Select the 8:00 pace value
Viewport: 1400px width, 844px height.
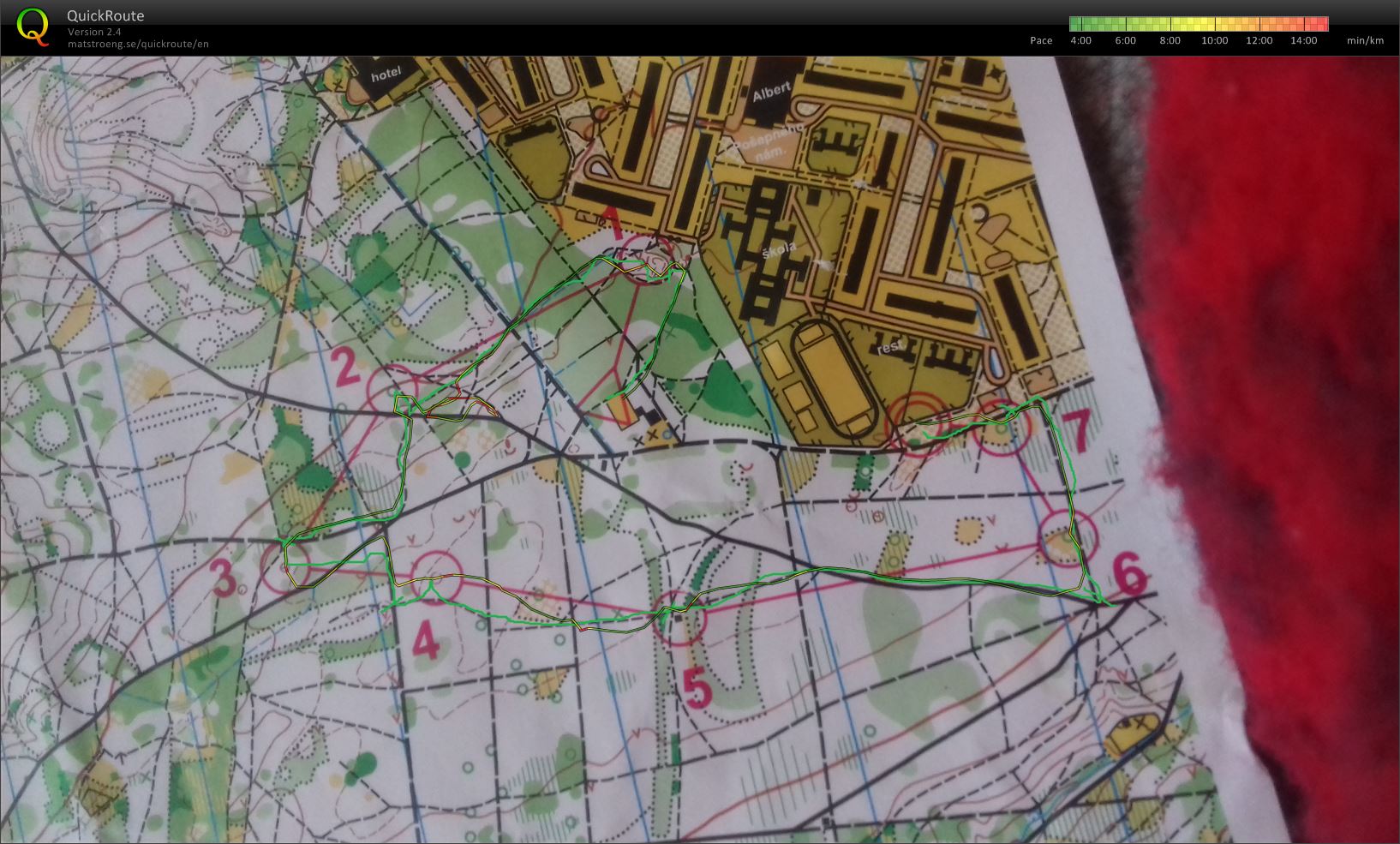tap(1170, 40)
